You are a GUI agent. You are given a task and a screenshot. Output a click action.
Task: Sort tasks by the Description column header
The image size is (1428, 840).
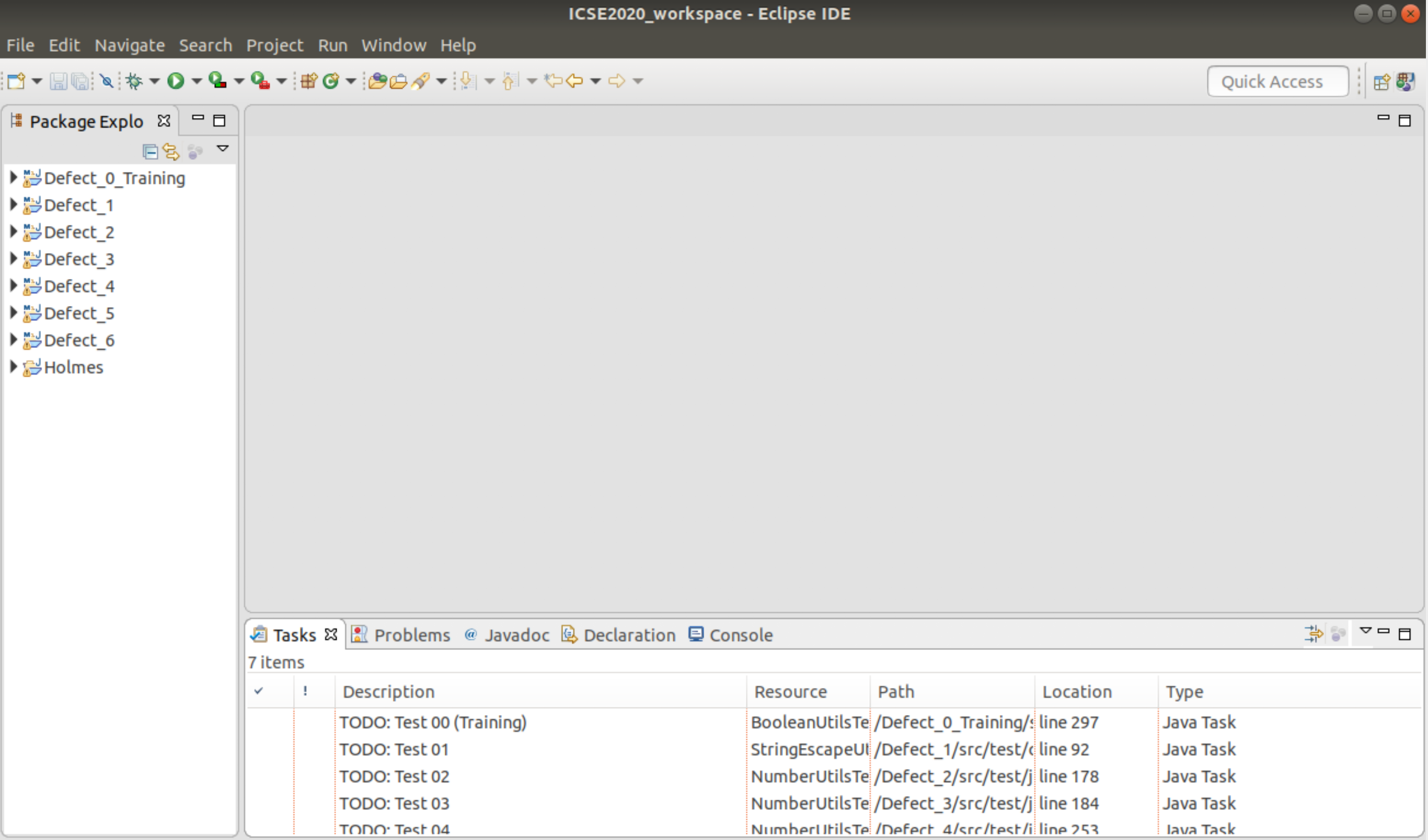[389, 691]
